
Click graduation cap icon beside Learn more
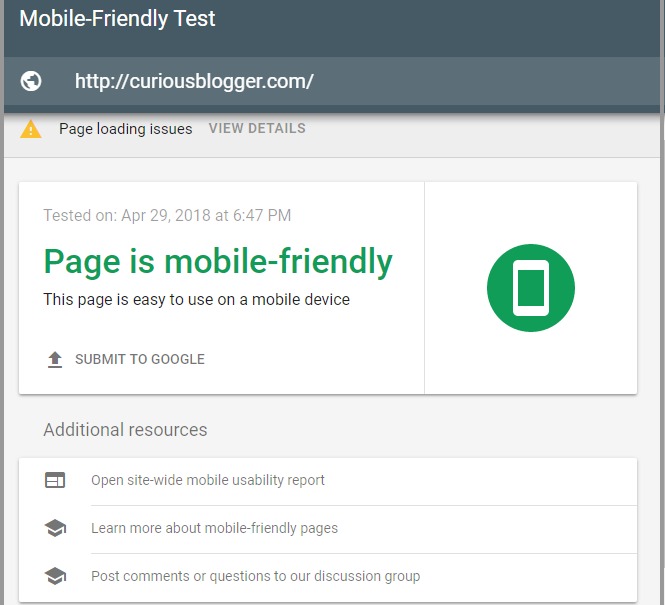coord(55,528)
